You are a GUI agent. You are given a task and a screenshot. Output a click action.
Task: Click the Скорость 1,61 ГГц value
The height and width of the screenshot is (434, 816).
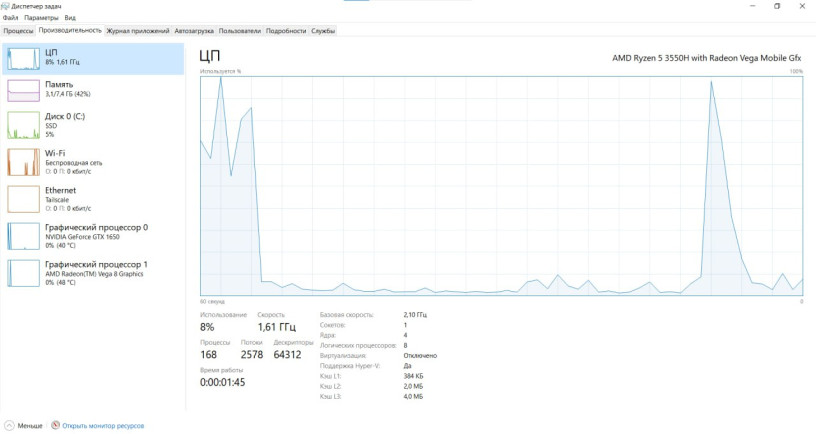pos(277,327)
